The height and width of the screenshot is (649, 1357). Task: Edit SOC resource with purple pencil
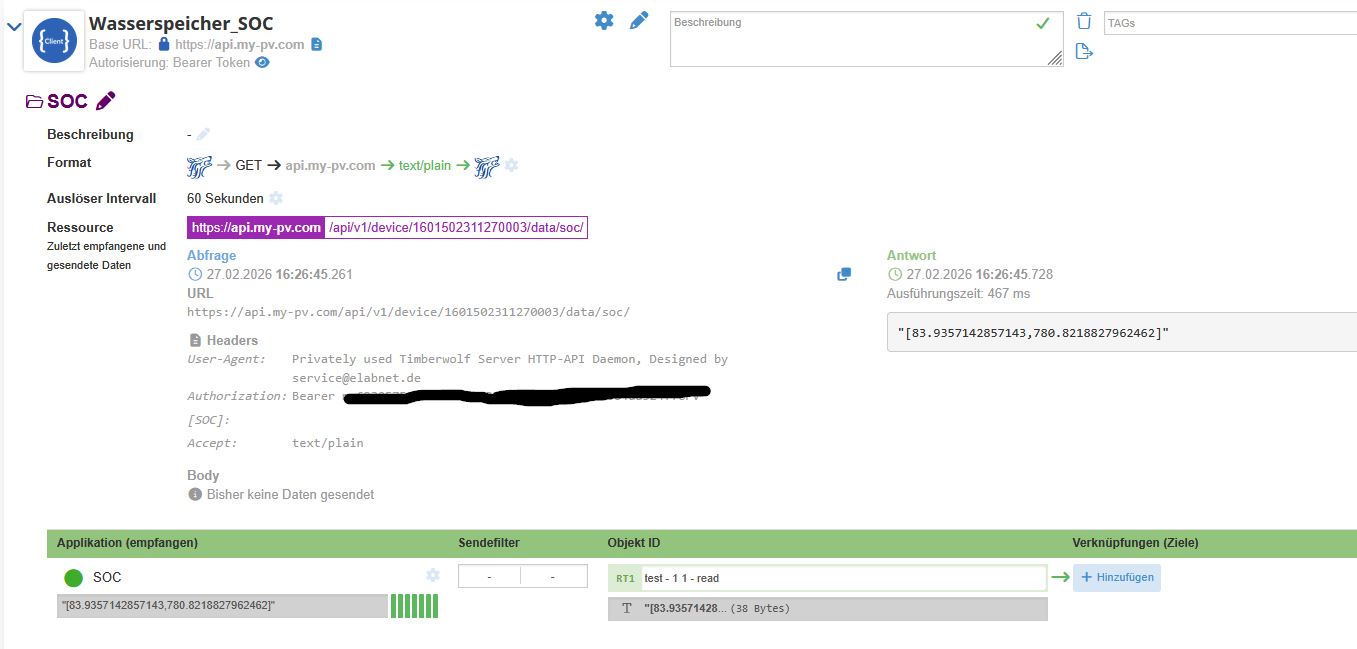(x=106, y=101)
